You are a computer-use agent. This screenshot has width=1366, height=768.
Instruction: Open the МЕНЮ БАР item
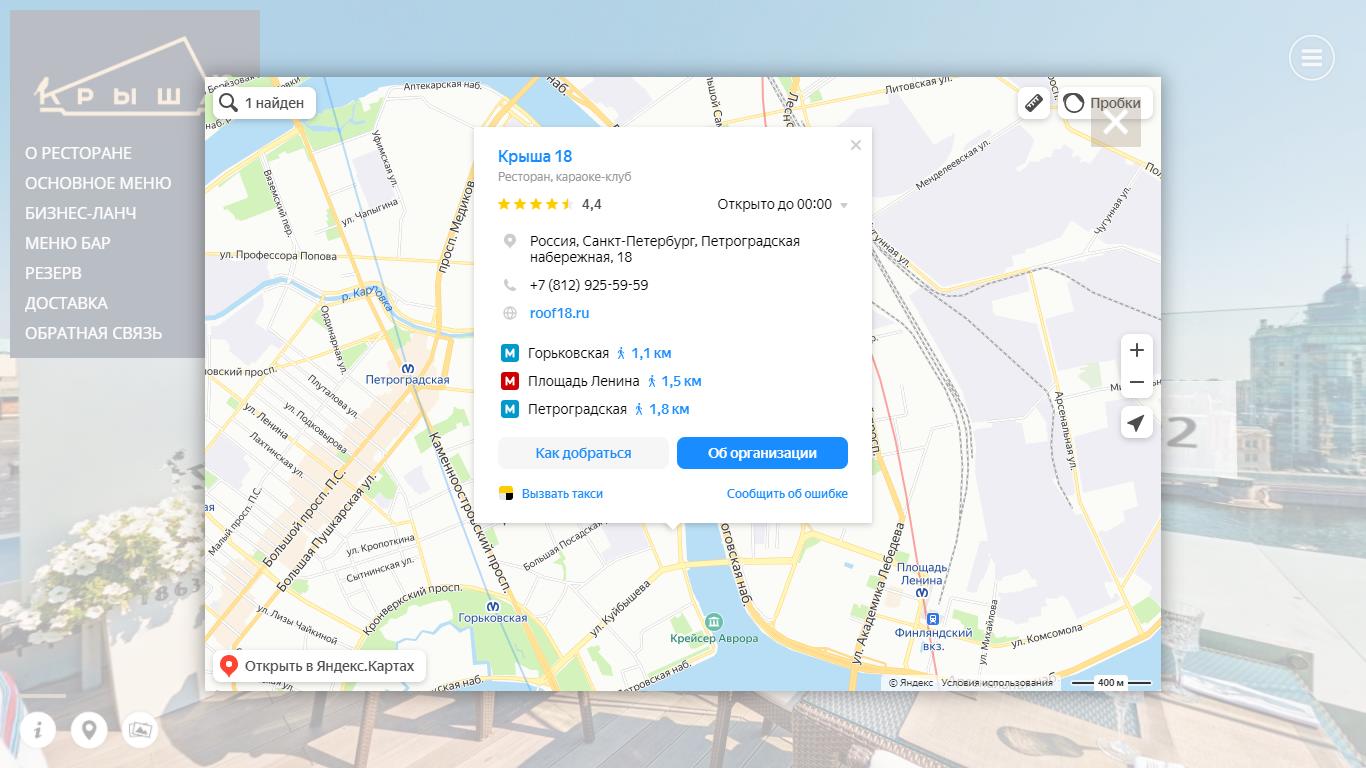pyautogui.click(x=68, y=243)
